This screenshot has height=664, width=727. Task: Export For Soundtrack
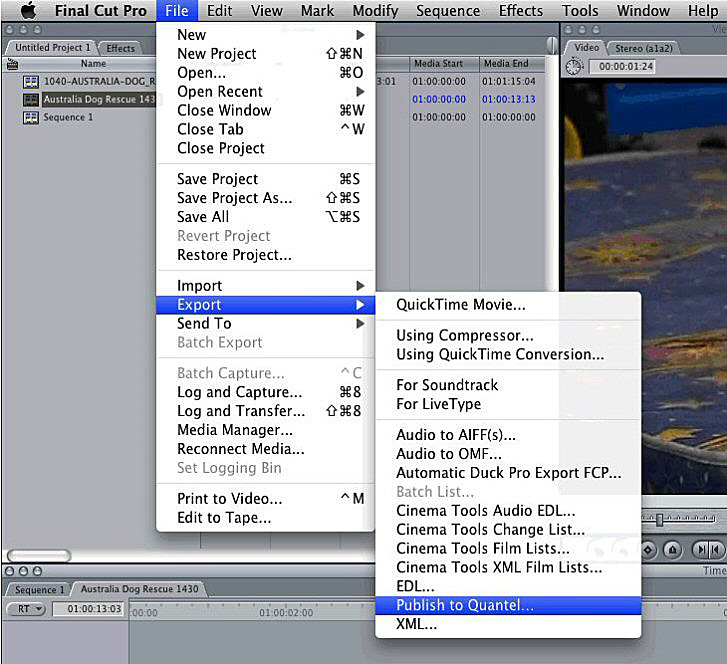coord(508,385)
